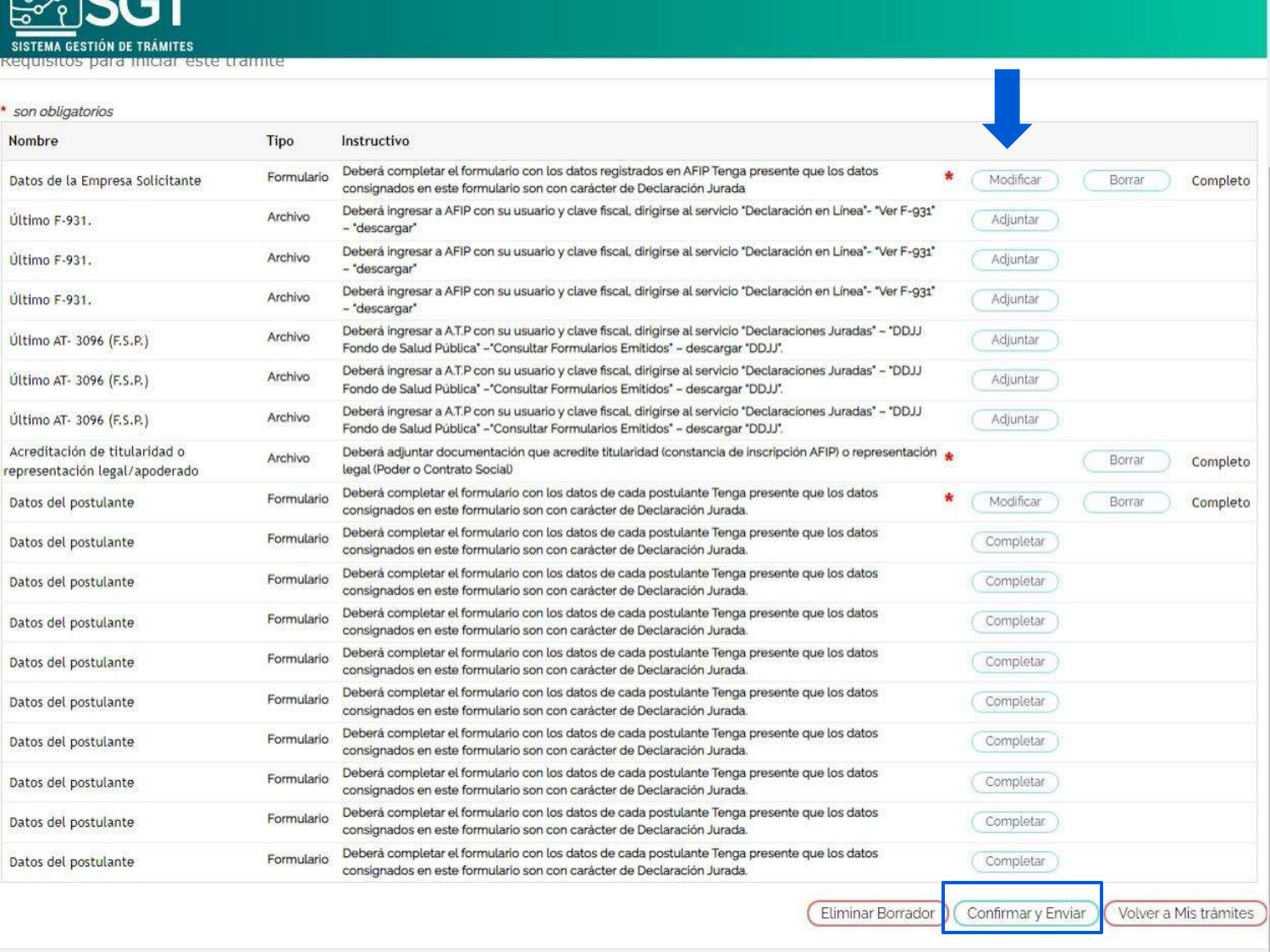Modify the Datos de la Empresa Solicitante form
This screenshot has height=952, width=1270.
click(x=1014, y=180)
